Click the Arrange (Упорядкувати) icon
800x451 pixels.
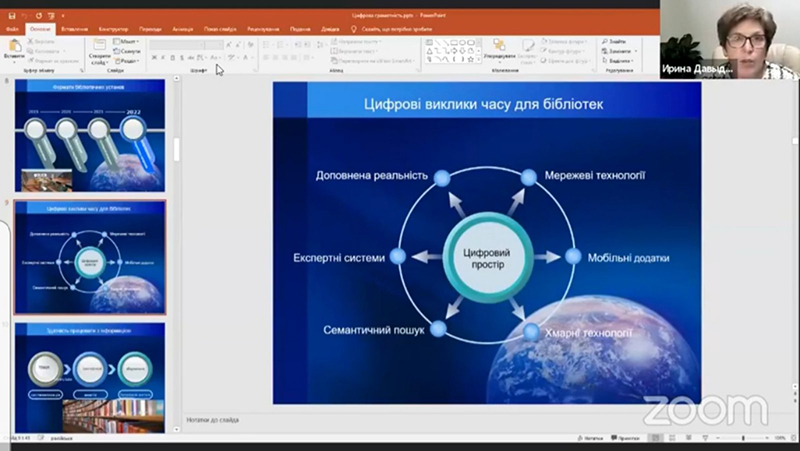pyautogui.click(x=499, y=45)
